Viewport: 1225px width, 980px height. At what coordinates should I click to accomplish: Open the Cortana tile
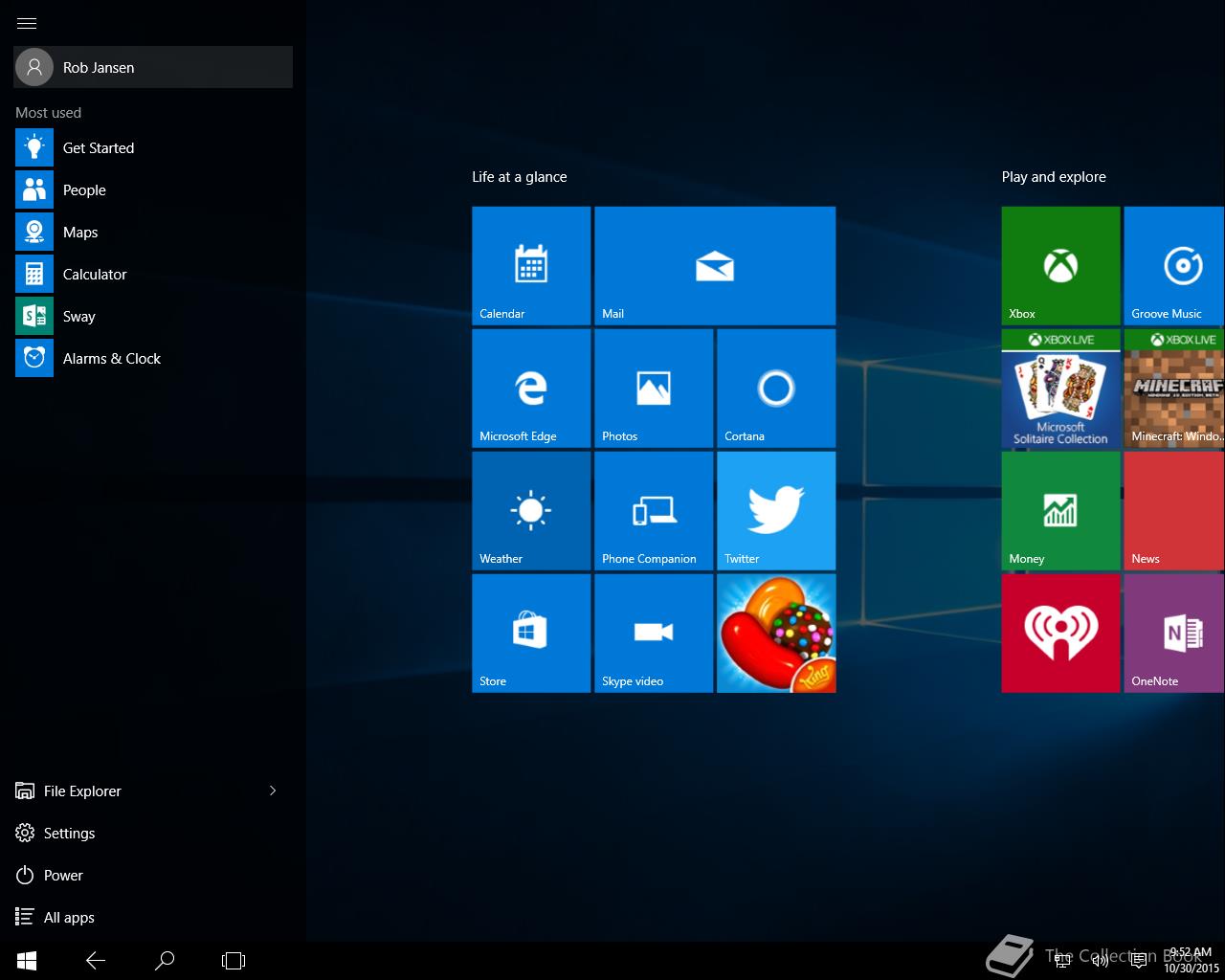click(x=775, y=388)
